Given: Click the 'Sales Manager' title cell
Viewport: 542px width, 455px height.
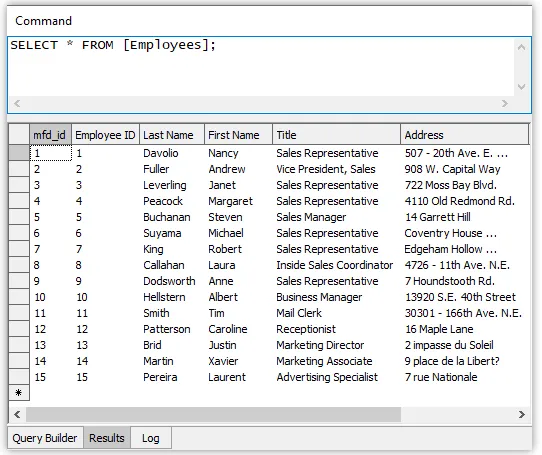Looking at the screenshot, I should [x=336, y=217].
